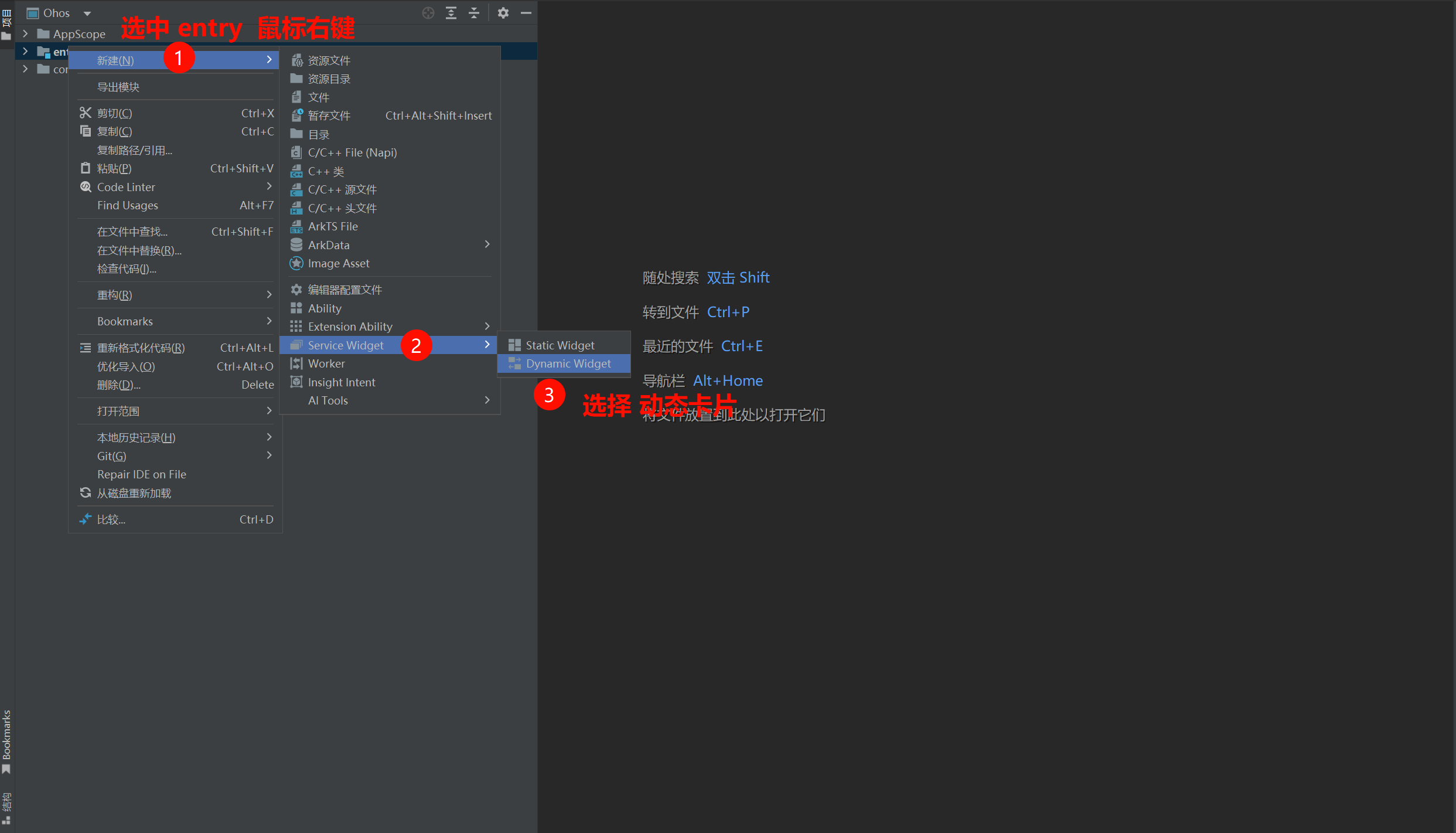This screenshot has width=1456, height=833.
Task: Select Dynamic Widget in the submenu
Action: click(567, 363)
